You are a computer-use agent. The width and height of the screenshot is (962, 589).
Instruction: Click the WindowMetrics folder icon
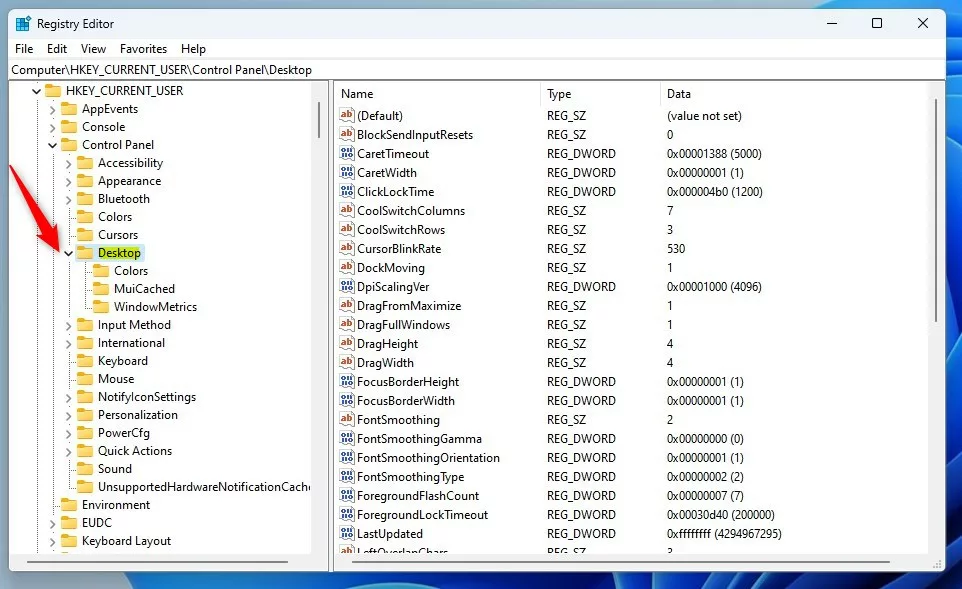(x=101, y=307)
